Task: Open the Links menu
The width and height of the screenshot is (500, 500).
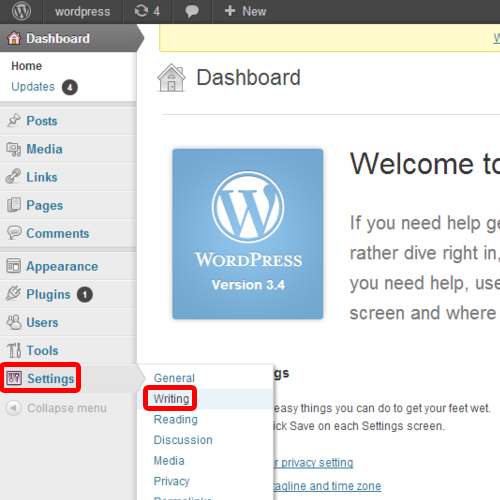Action: [x=42, y=177]
